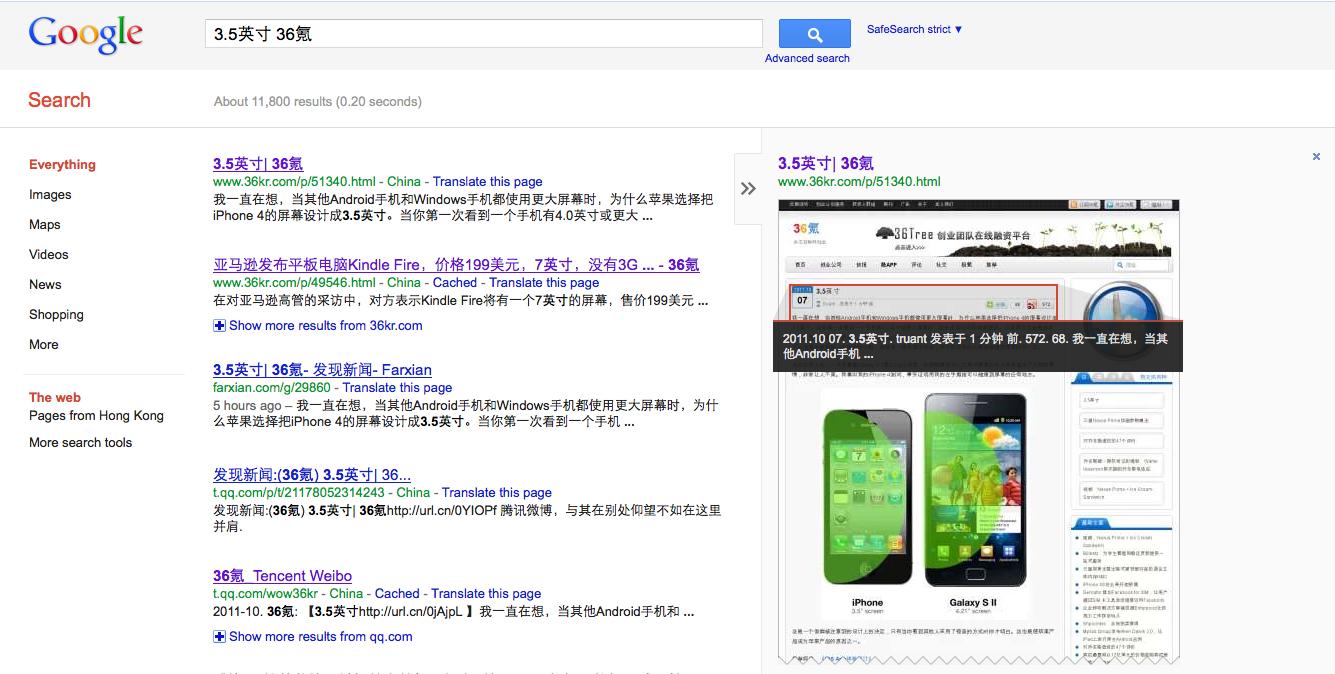The height and width of the screenshot is (674, 1335).
Task: Focus the search query input field
Action: point(483,34)
